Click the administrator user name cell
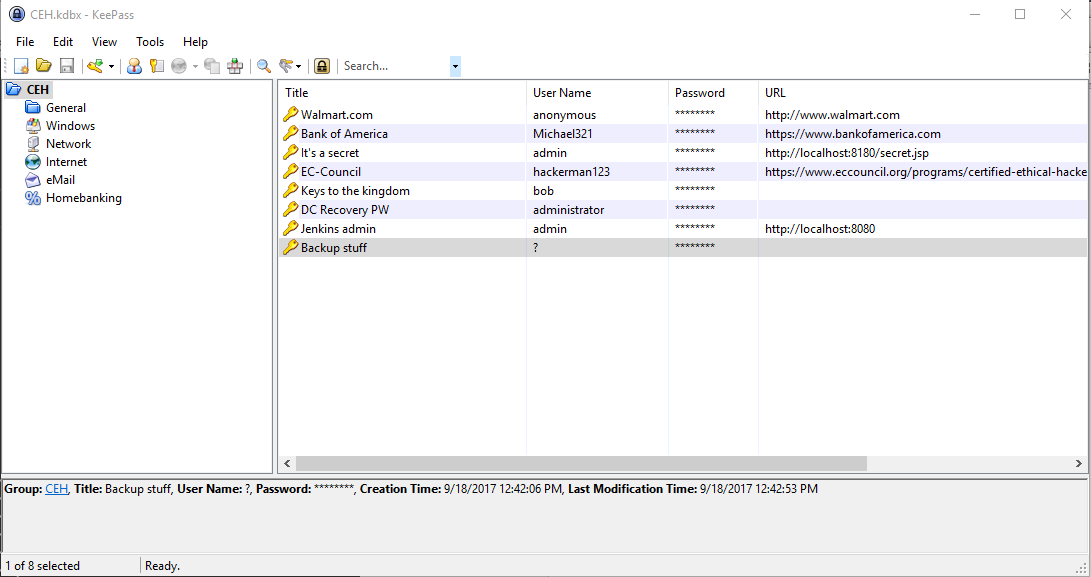This screenshot has height=577, width=1091. click(568, 210)
